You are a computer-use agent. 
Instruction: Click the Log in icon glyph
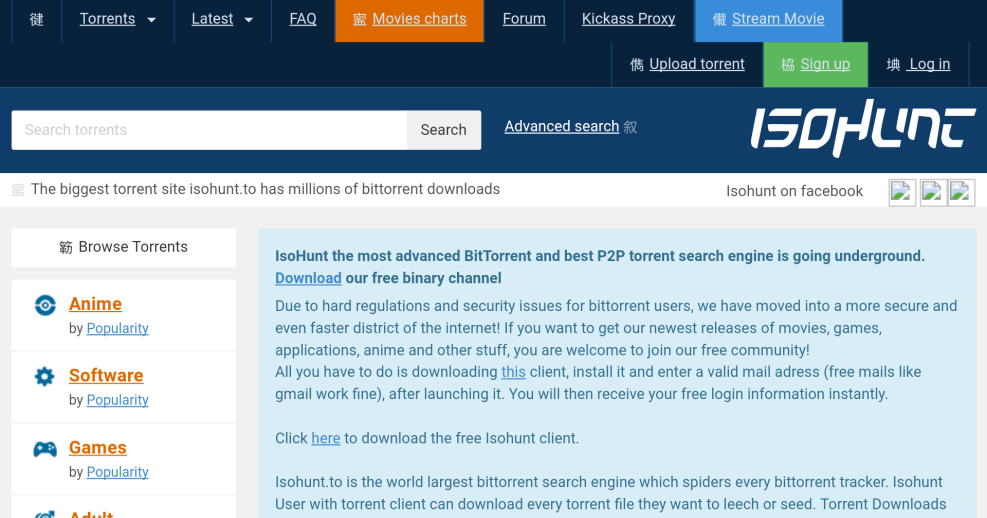(x=893, y=65)
